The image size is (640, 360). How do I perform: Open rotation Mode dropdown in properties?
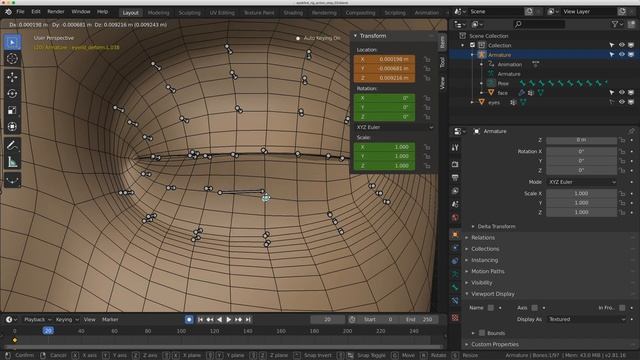point(581,182)
